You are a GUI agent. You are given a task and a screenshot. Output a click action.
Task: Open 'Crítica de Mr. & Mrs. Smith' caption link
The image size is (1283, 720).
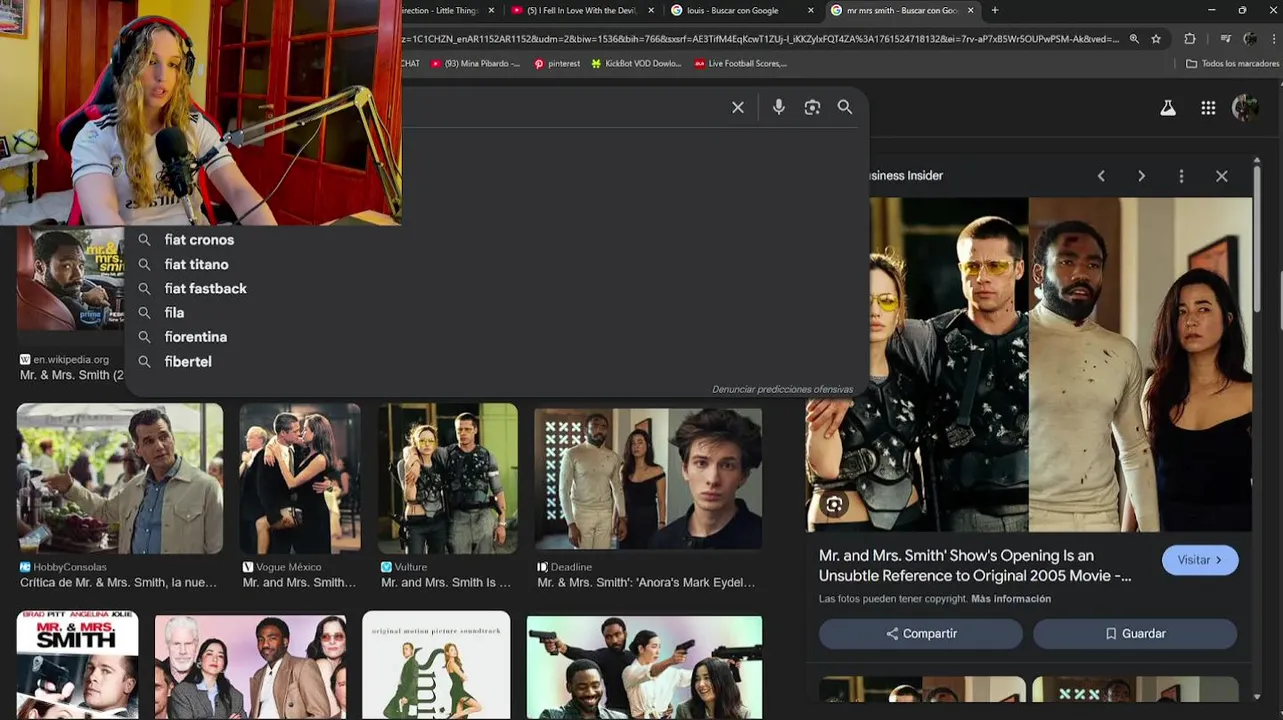coord(118,582)
